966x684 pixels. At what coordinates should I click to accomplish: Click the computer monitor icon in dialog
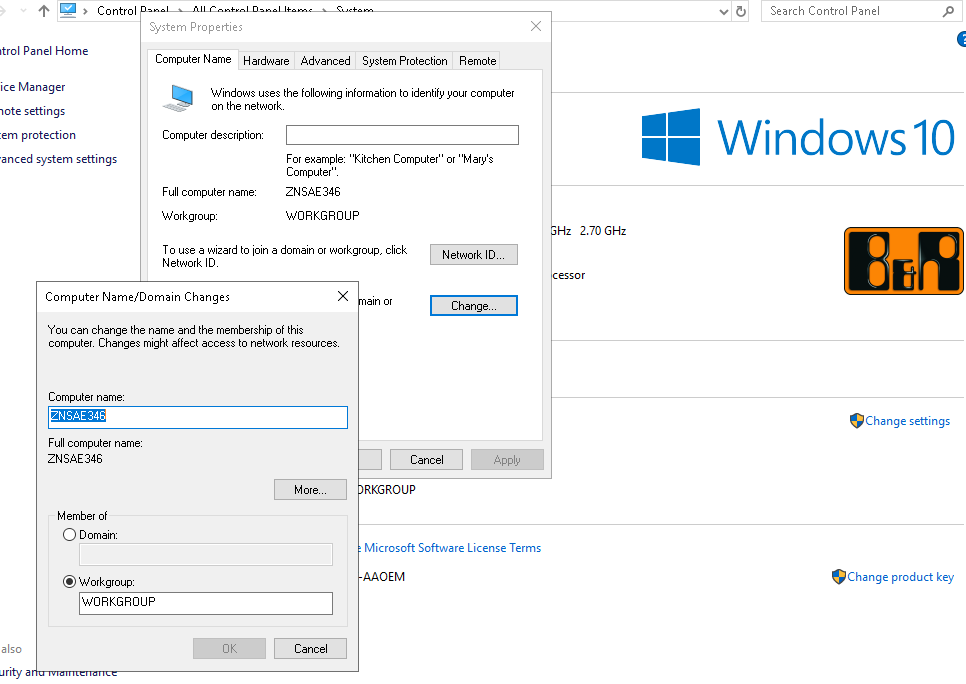pyautogui.click(x=179, y=99)
